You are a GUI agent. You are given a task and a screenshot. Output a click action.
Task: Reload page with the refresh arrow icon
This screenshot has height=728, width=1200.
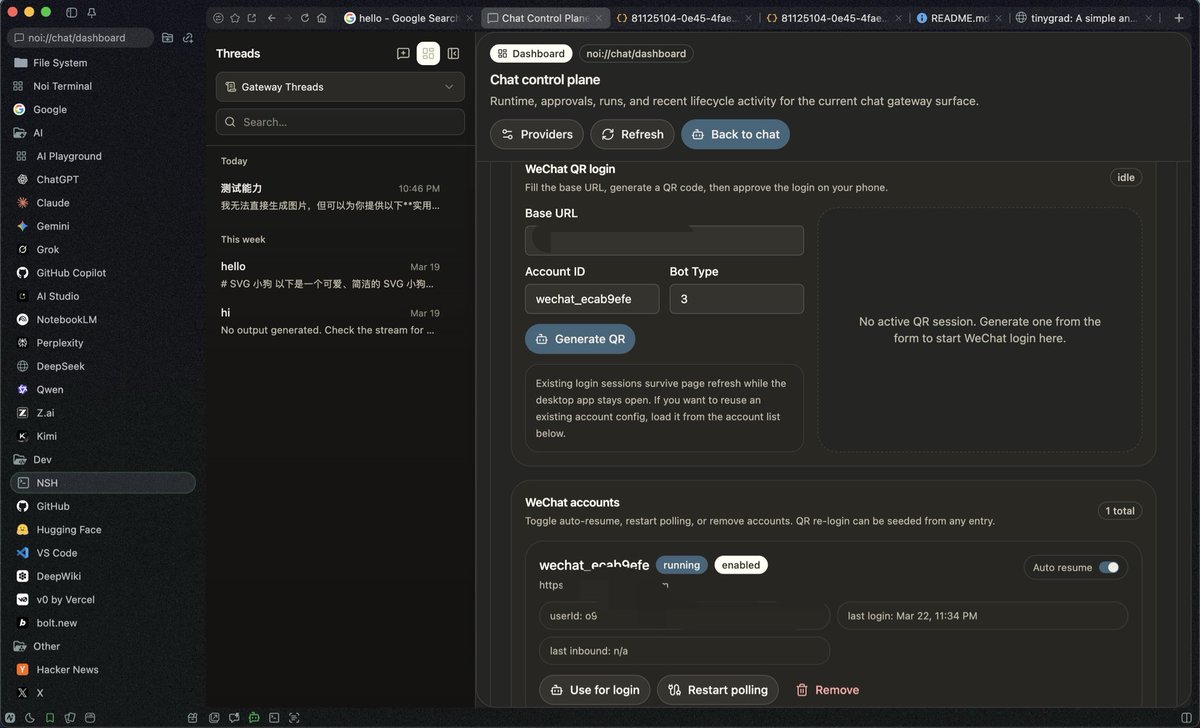click(304, 18)
